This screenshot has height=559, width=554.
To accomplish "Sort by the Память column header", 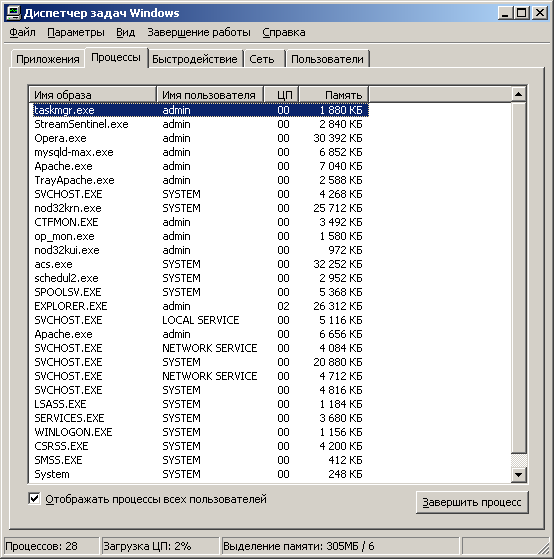I will (334, 95).
